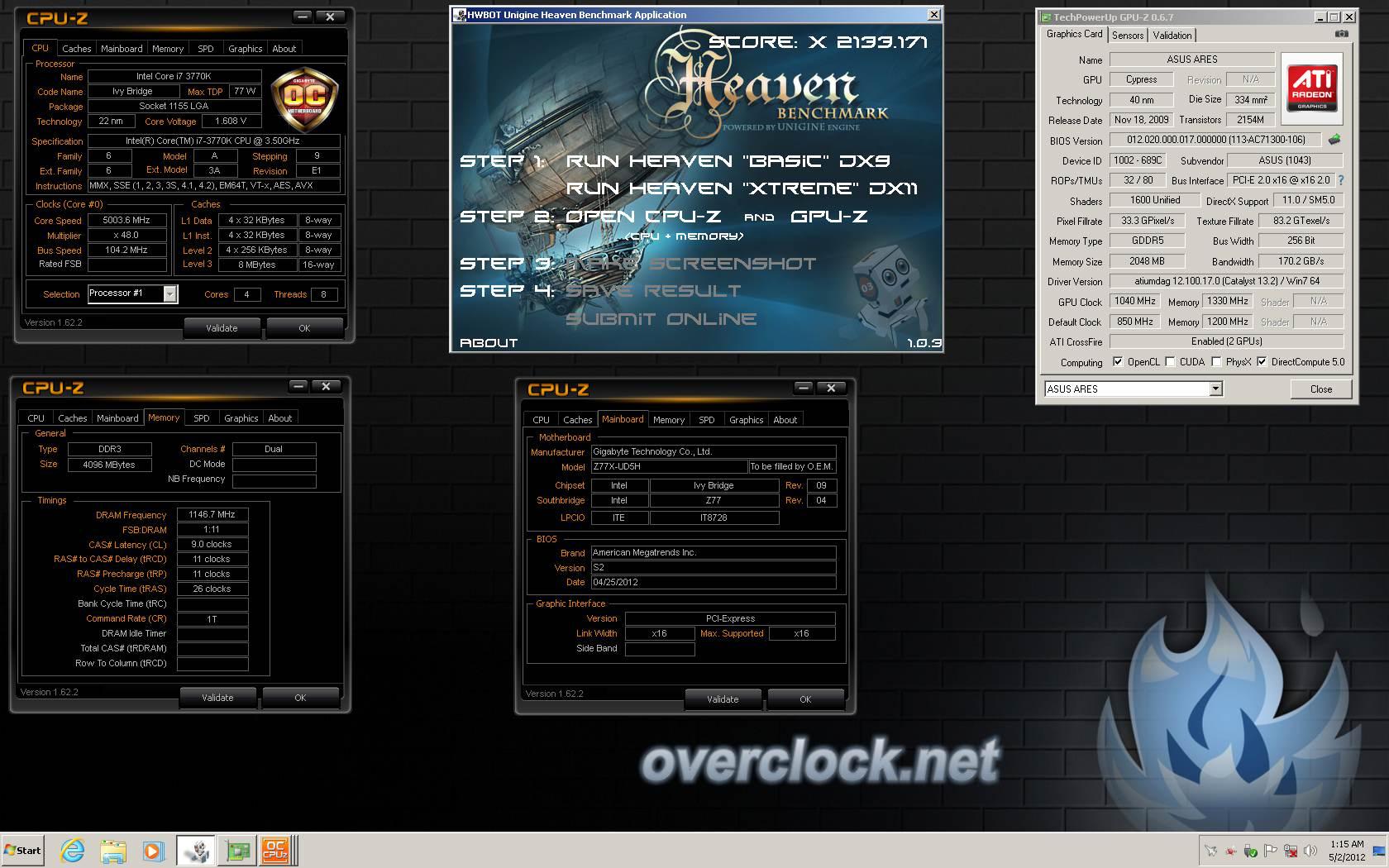Click Validate in Mainboard CPU-Z window
Viewport: 1389px width, 868px height.
(723, 699)
